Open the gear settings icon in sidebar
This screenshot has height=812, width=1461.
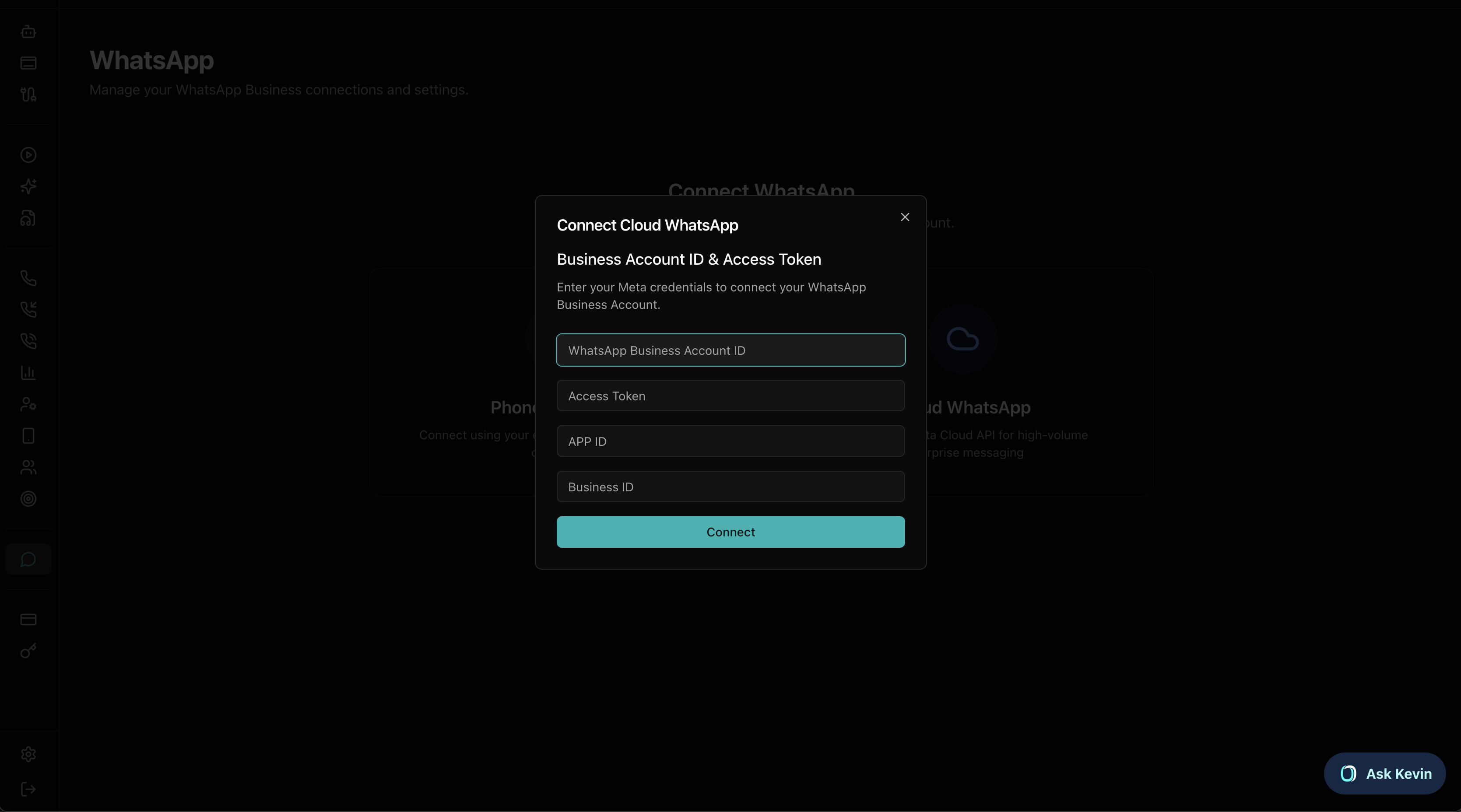pyautogui.click(x=28, y=754)
